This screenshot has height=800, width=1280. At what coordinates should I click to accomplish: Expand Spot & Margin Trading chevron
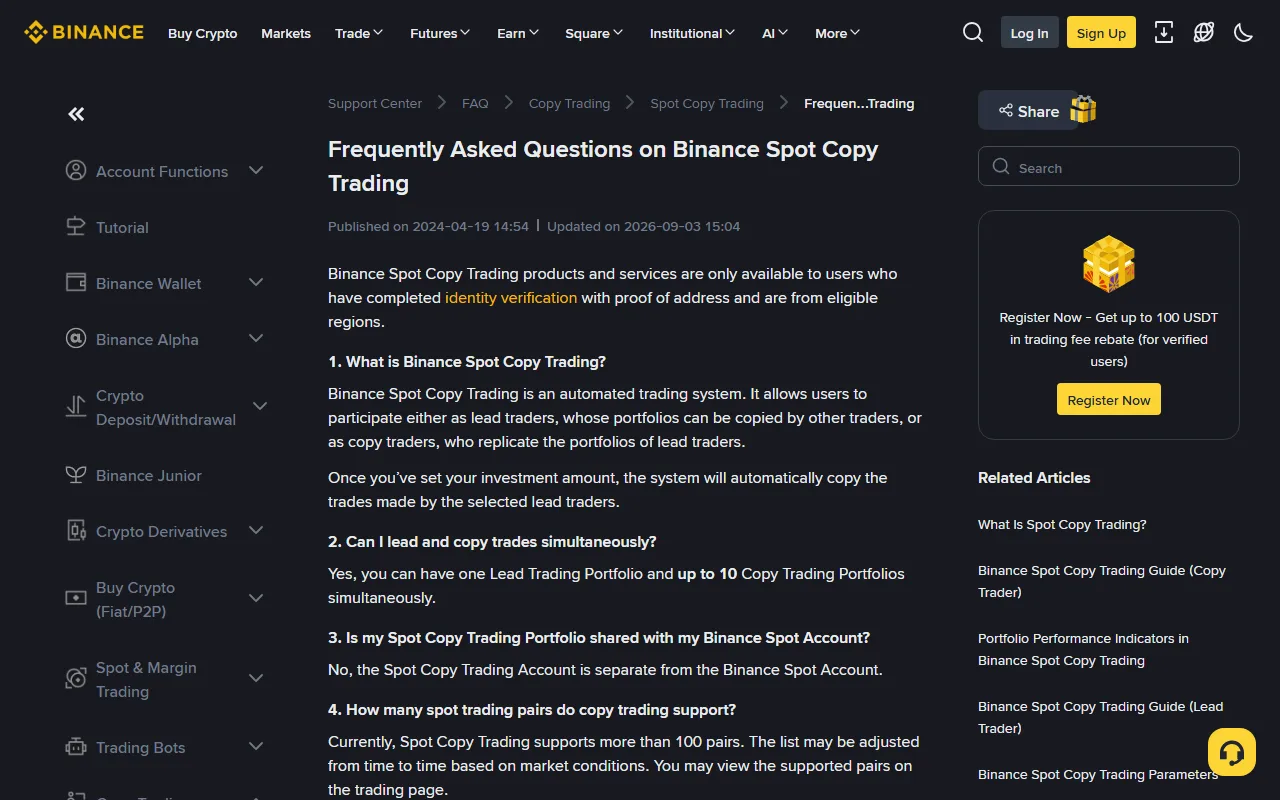[x=256, y=678]
